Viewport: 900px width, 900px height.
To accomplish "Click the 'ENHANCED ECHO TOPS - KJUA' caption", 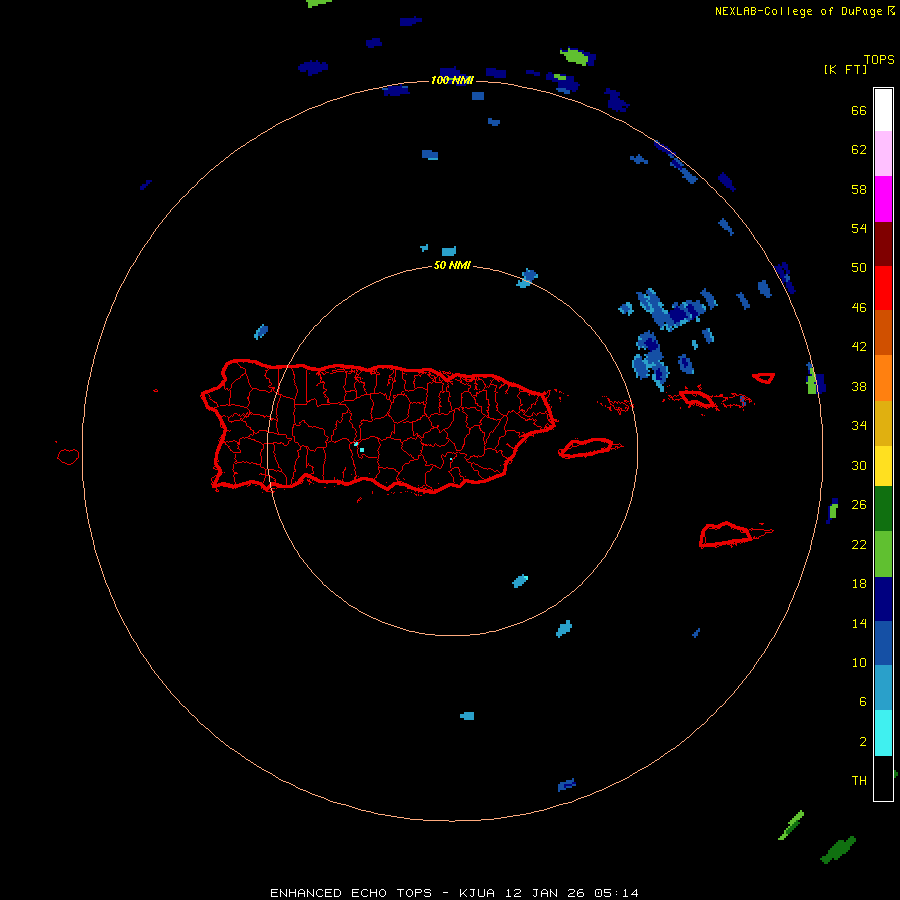I will pyautogui.click(x=382, y=893).
